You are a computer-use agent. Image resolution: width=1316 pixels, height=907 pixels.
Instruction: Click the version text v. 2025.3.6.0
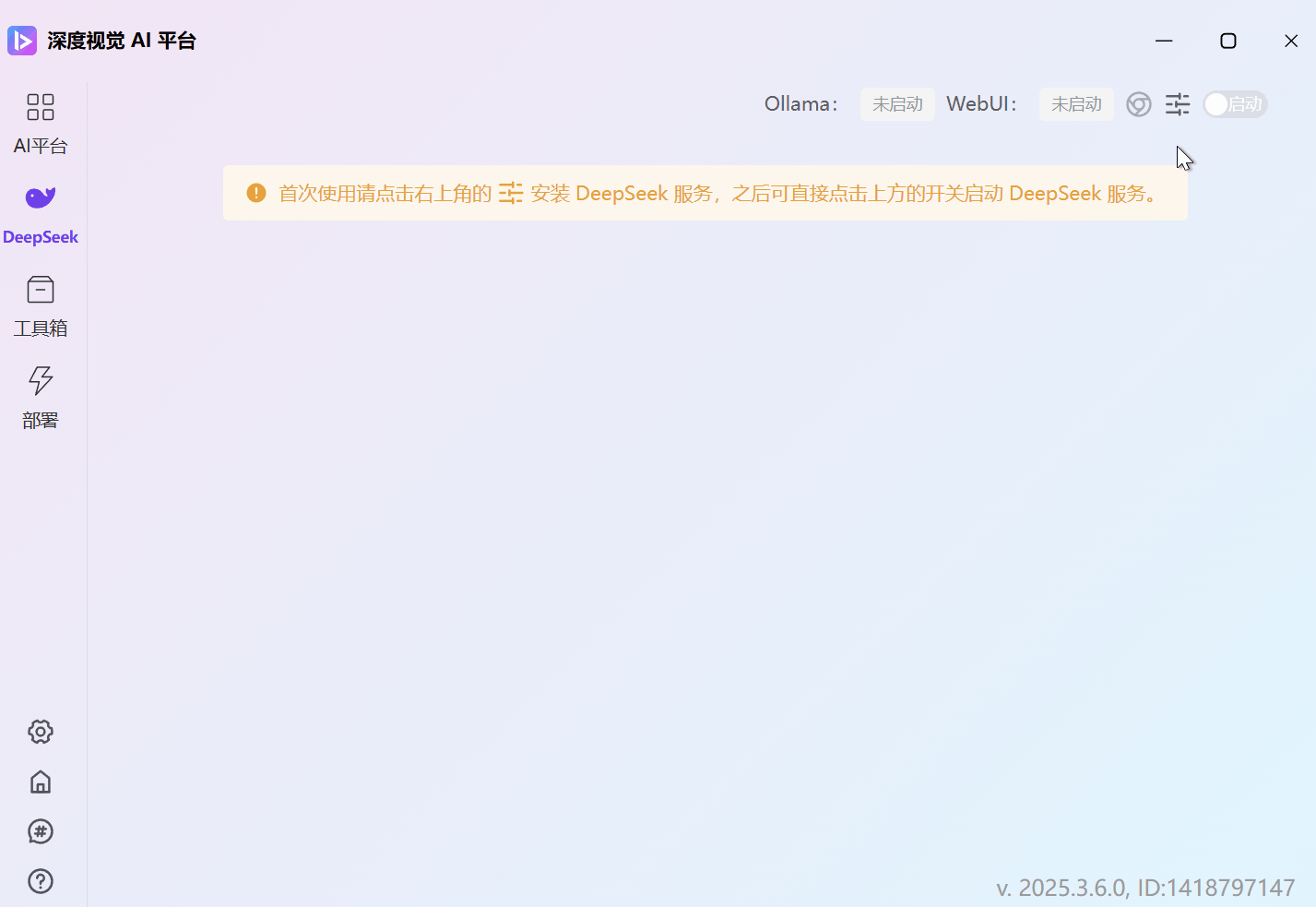[x=1062, y=888]
